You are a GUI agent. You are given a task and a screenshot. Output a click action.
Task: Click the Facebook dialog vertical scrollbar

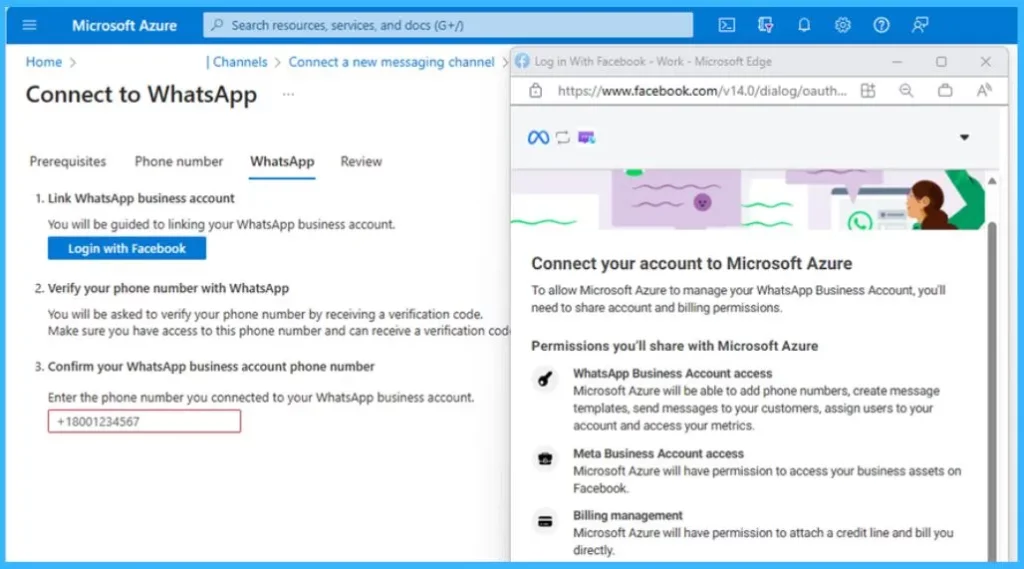tap(992, 392)
